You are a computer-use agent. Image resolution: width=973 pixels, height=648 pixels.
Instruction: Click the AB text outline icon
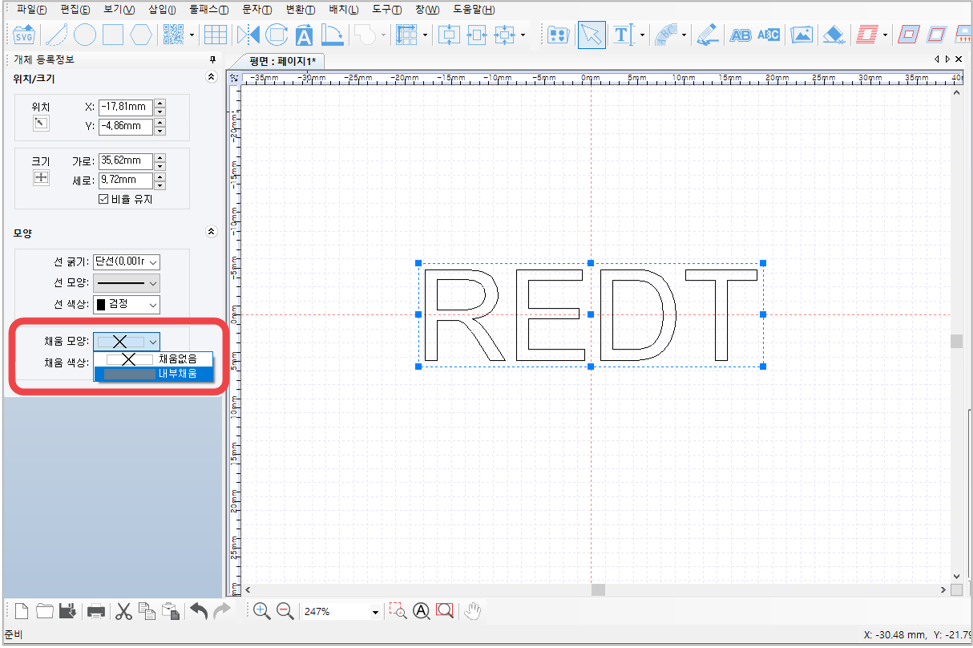click(x=740, y=35)
